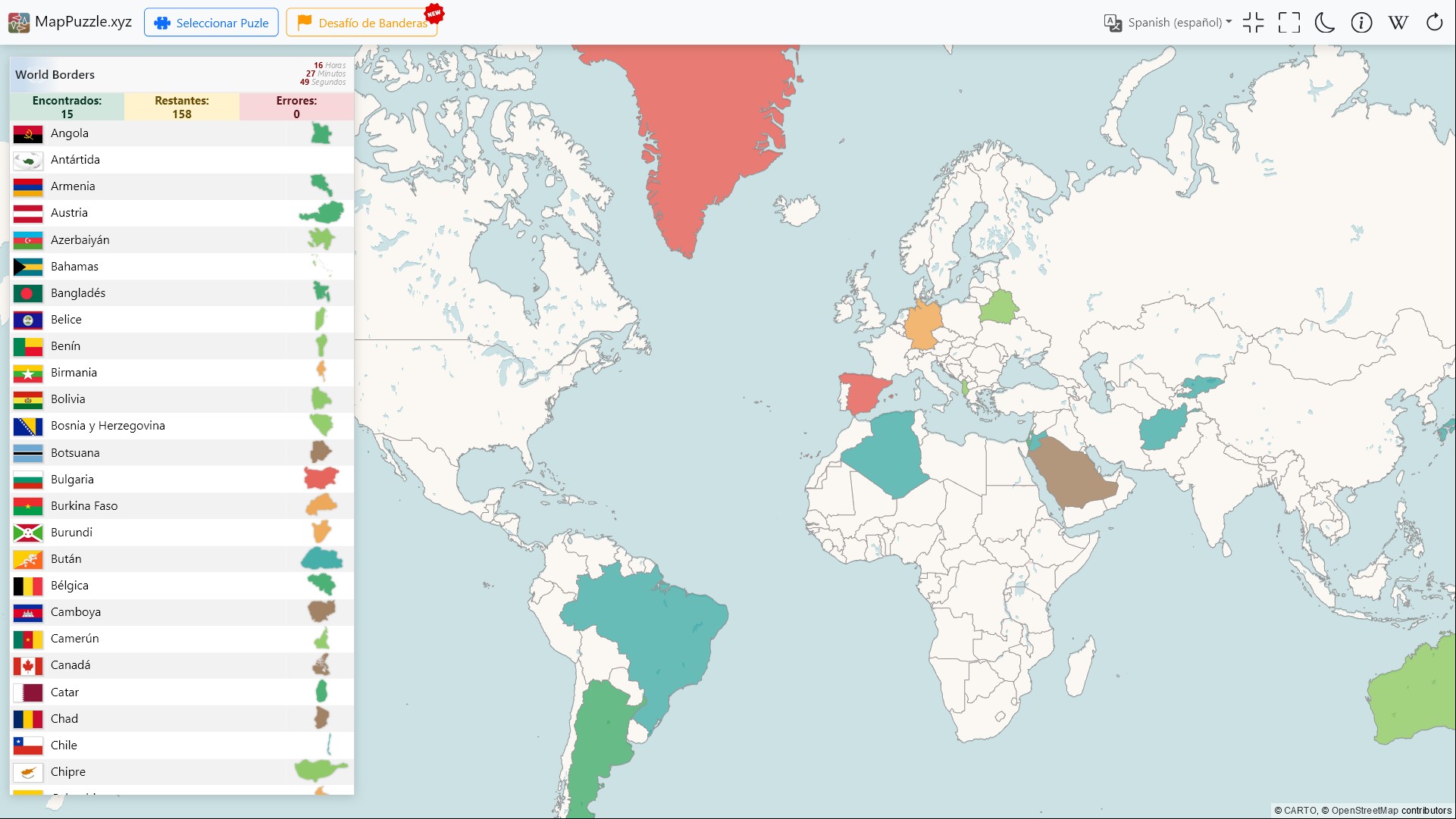Click the Bulgaria red shape piece
This screenshot has height=819, width=1456.
coord(321,479)
